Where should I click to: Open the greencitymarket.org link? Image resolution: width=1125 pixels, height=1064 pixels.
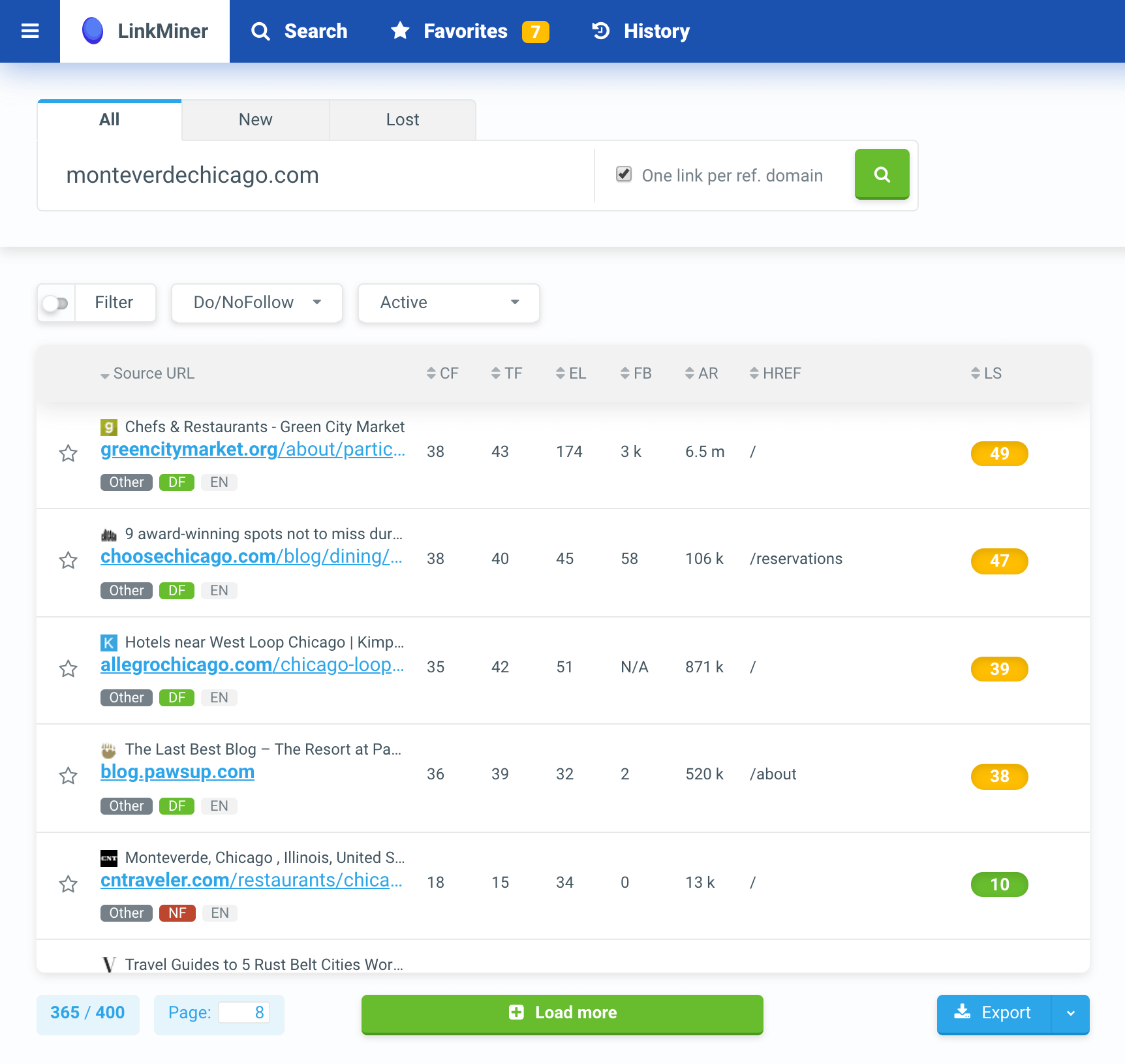253,450
